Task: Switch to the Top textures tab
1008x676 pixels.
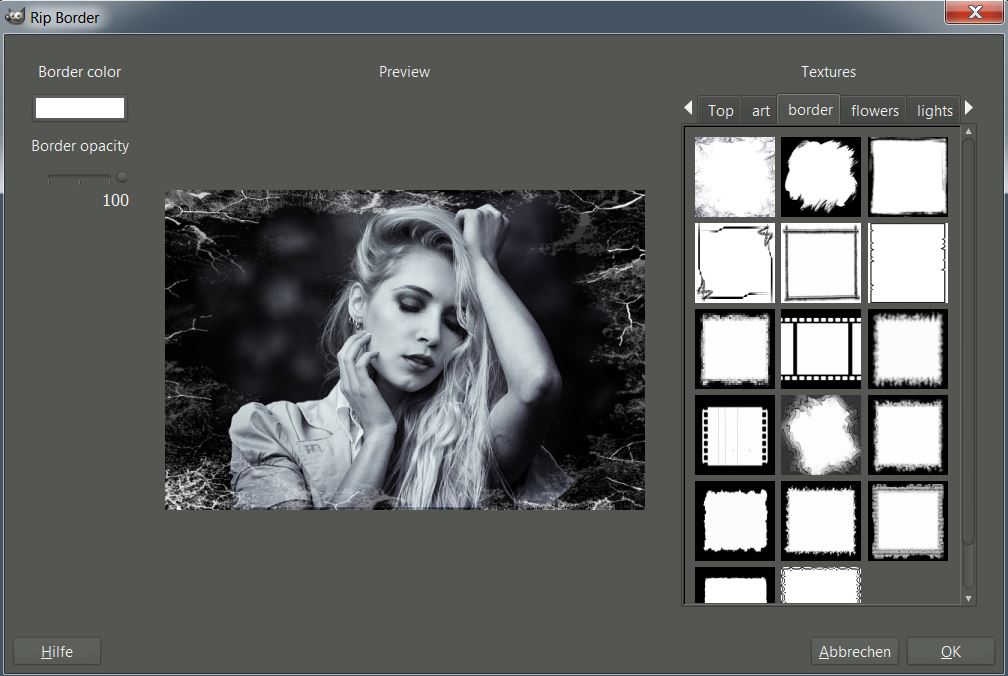Action: point(720,111)
